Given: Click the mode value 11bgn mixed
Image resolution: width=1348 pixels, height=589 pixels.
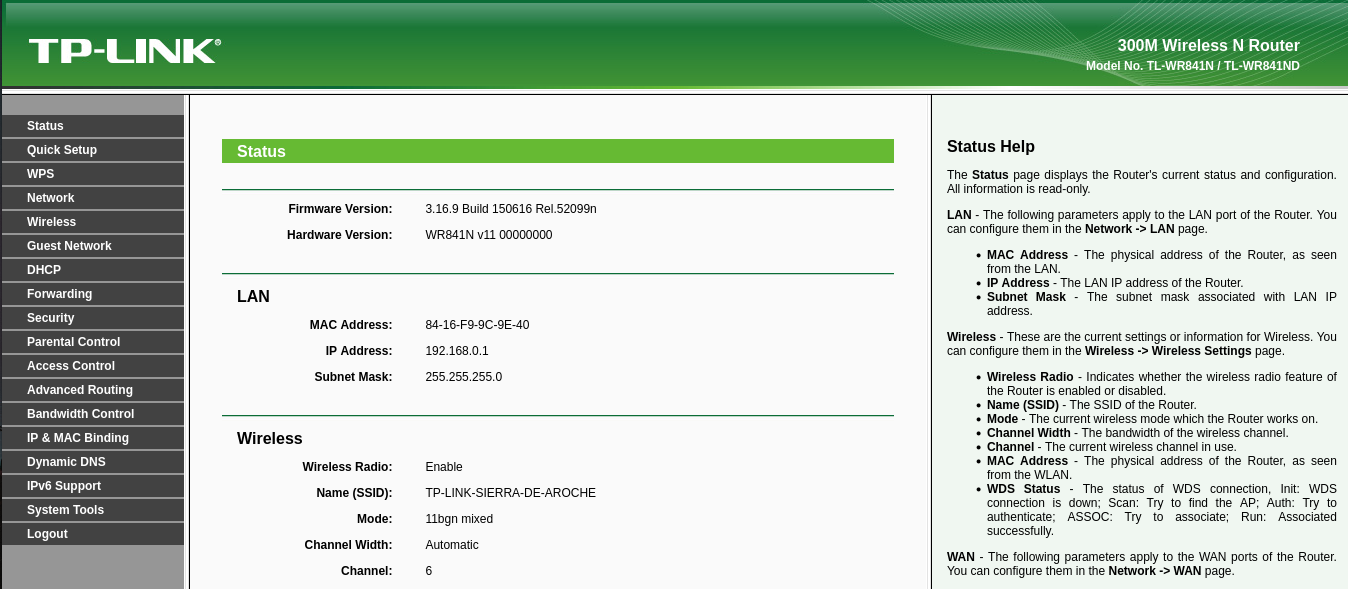Looking at the screenshot, I should point(459,519).
